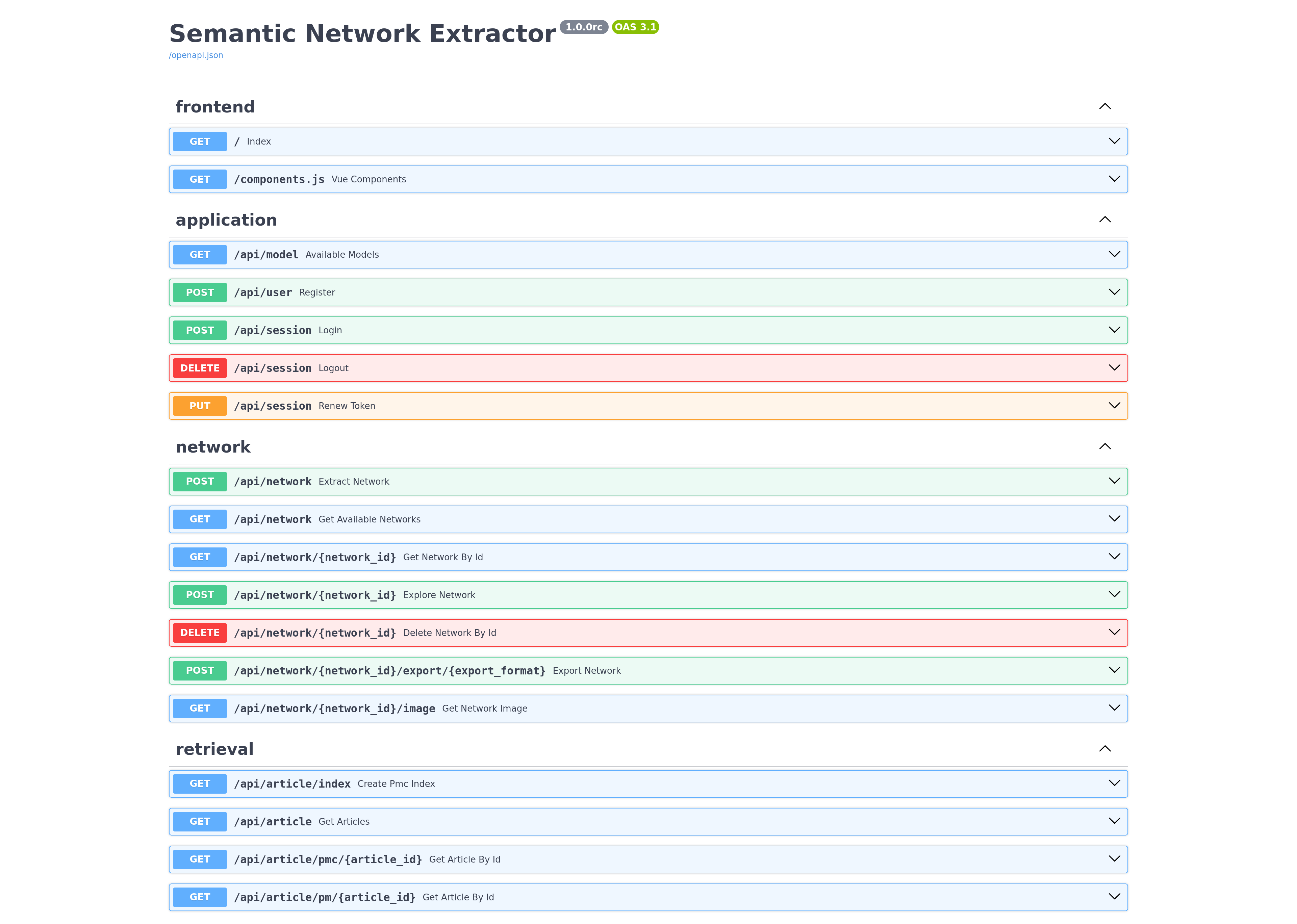
Task: Click the 'Register' summary text
Action: tap(317, 292)
